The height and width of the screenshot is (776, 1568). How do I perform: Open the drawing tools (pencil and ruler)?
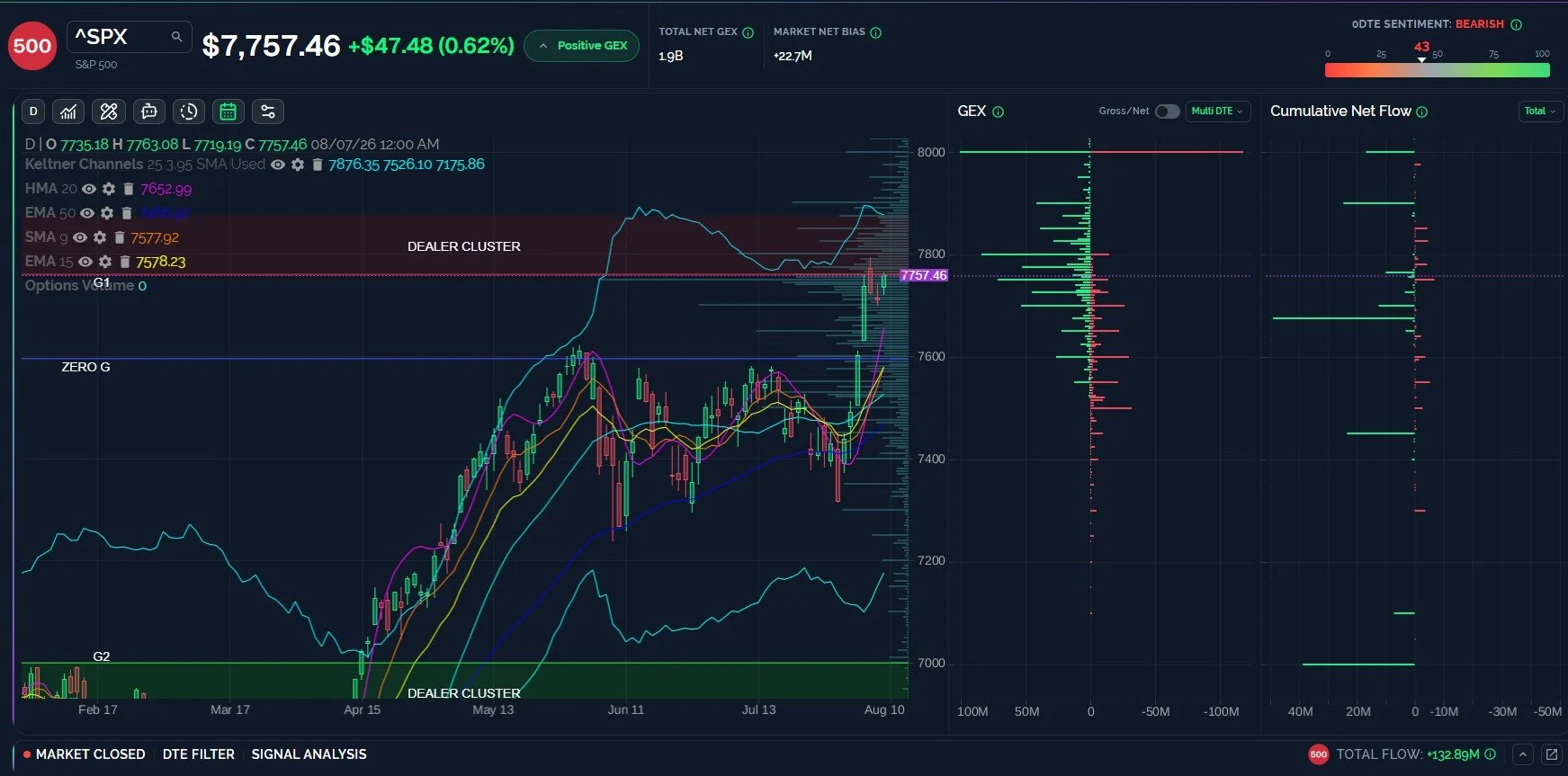tap(109, 111)
